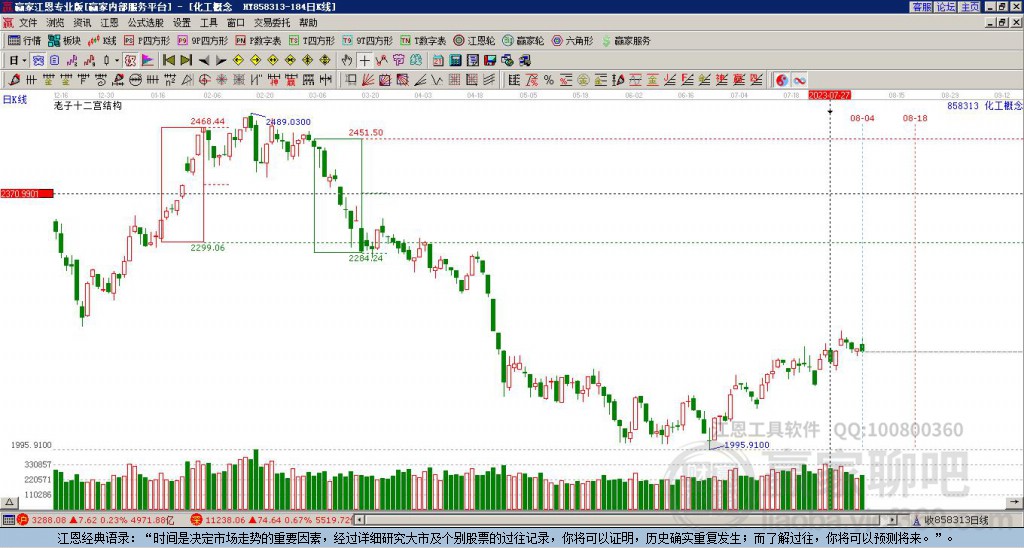Image resolution: width=1024 pixels, height=548 pixels.
Task: Open the 江恩 menu
Action: point(110,23)
